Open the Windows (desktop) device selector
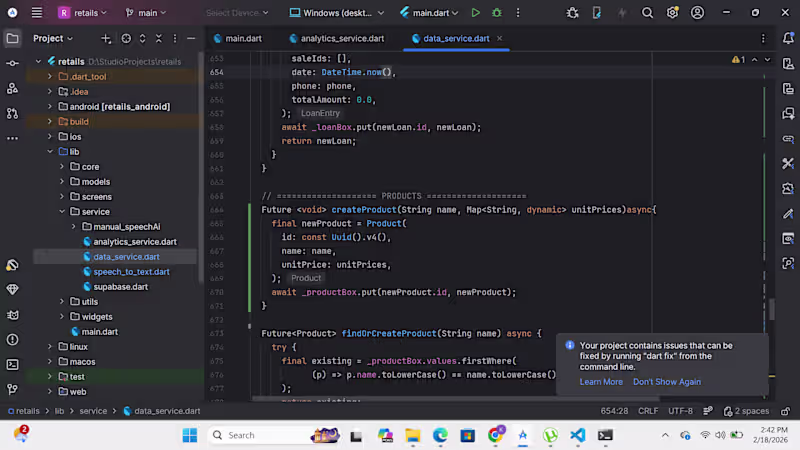 tap(337, 13)
